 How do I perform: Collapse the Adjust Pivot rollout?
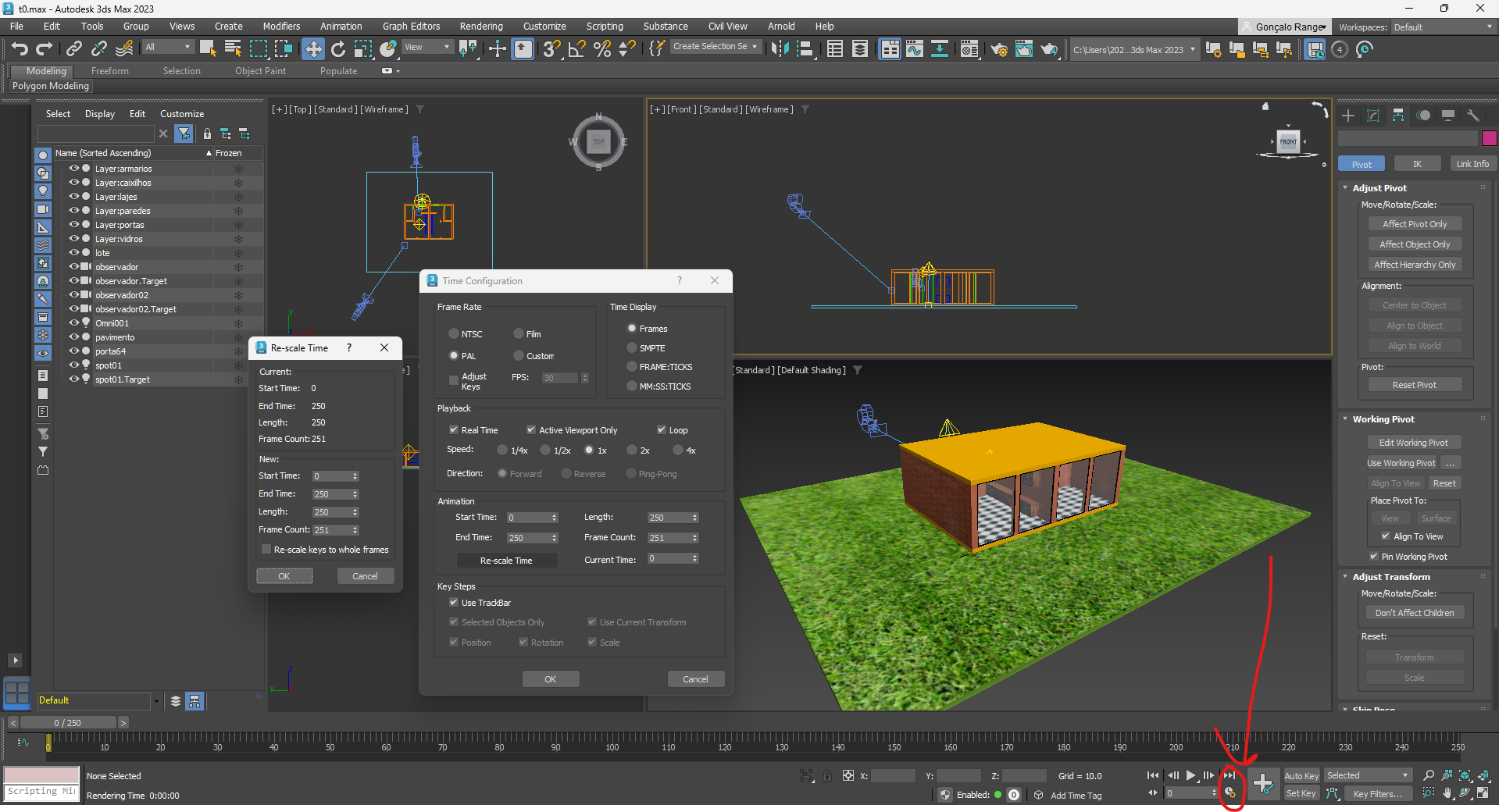(1379, 188)
